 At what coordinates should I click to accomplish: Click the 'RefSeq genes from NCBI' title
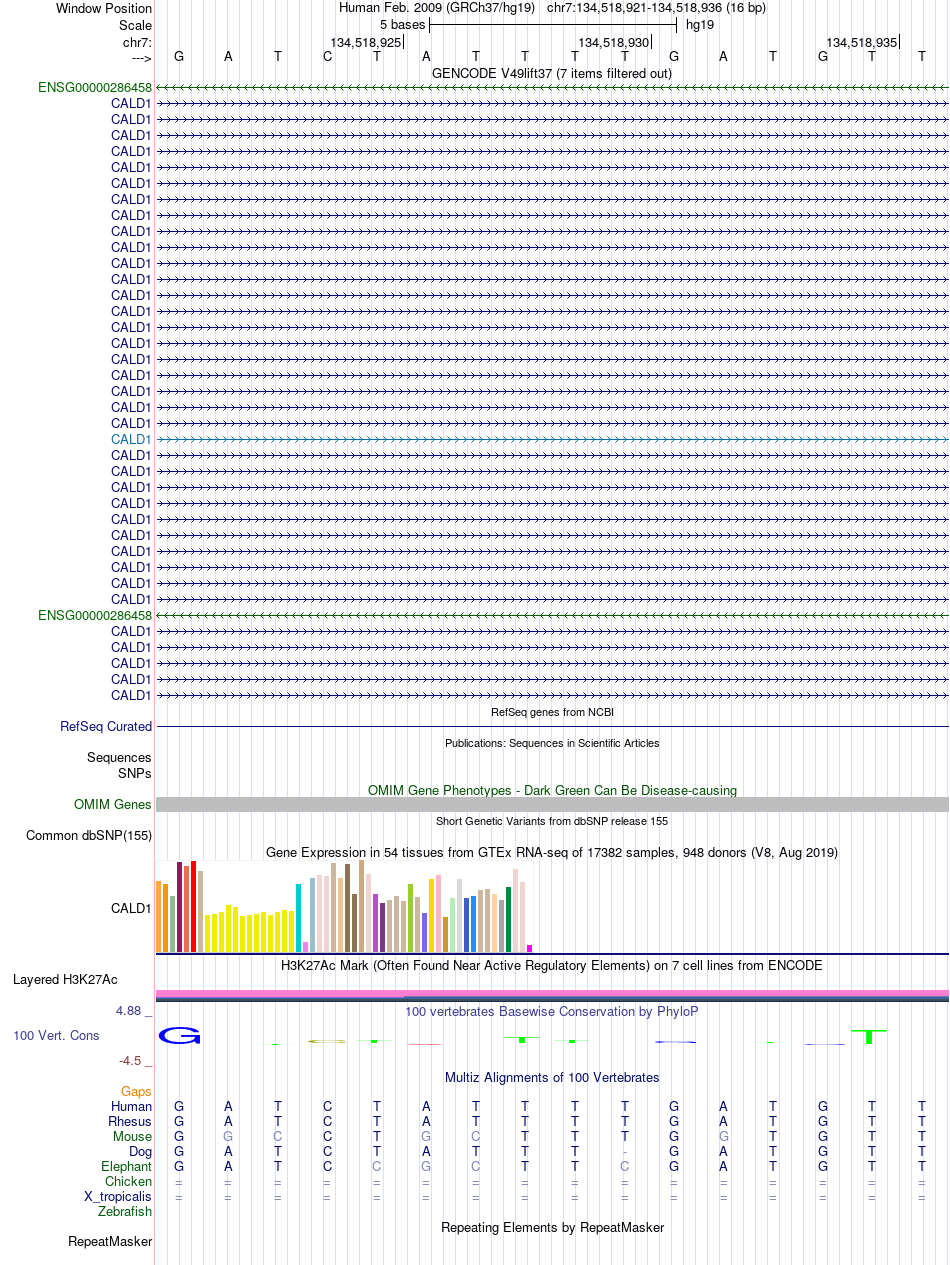point(552,712)
